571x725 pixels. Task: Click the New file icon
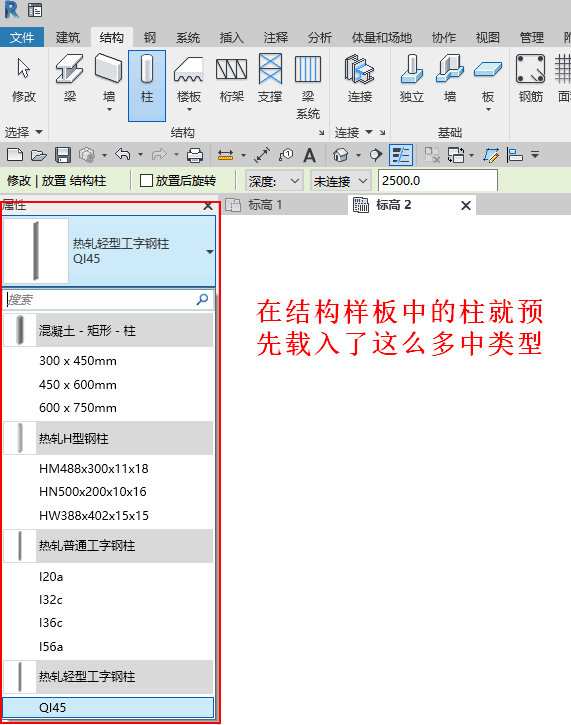[15, 155]
